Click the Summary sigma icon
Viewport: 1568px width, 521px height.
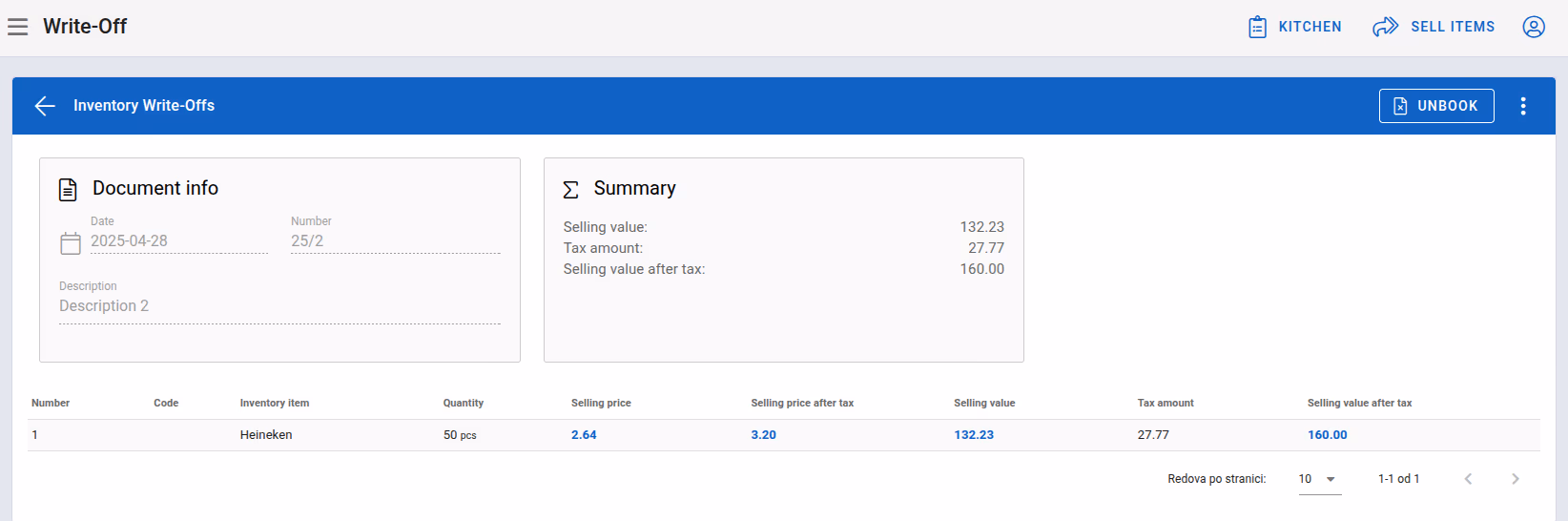click(570, 189)
